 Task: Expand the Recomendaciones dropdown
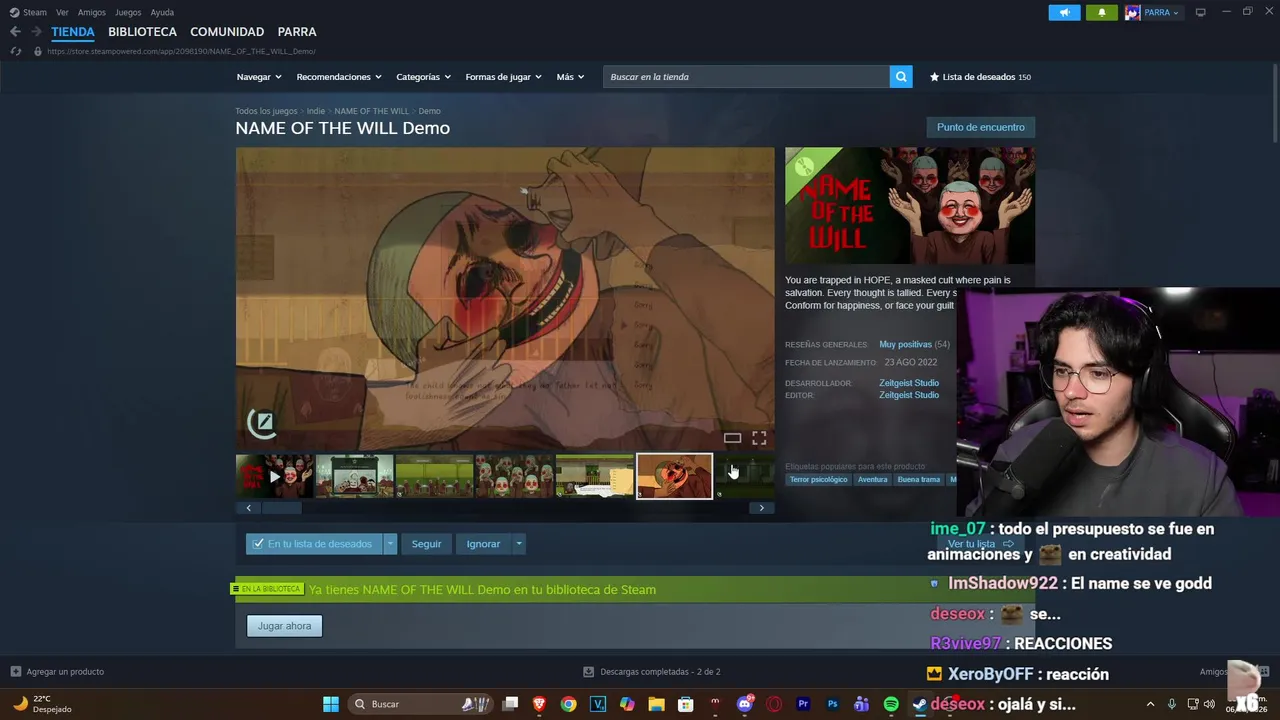point(339,77)
